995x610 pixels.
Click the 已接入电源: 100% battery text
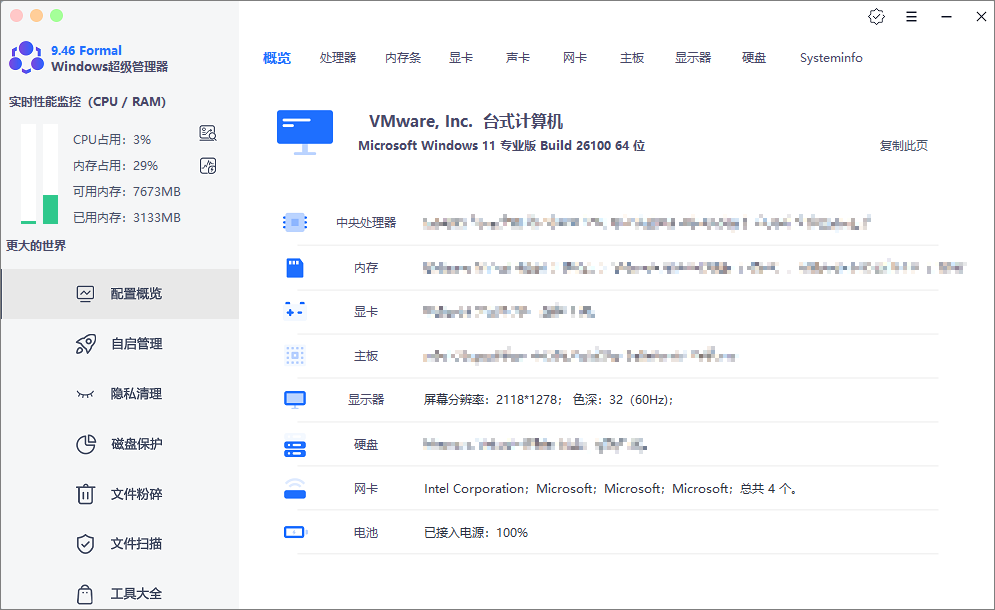coord(476,533)
